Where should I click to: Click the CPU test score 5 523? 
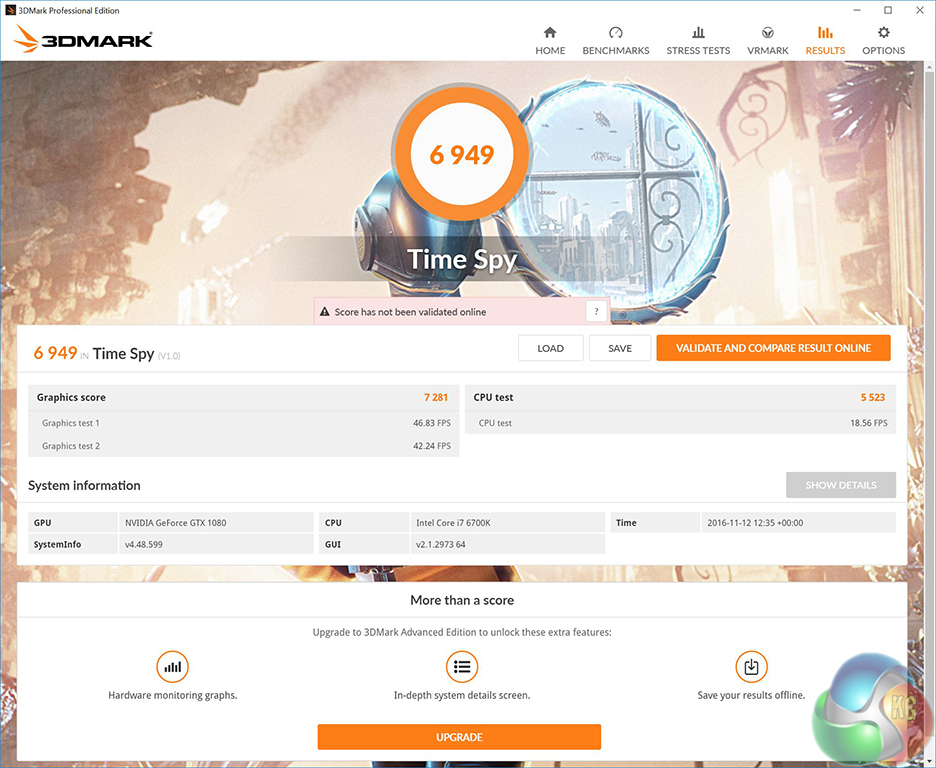pyautogui.click(x=873, y=397)
